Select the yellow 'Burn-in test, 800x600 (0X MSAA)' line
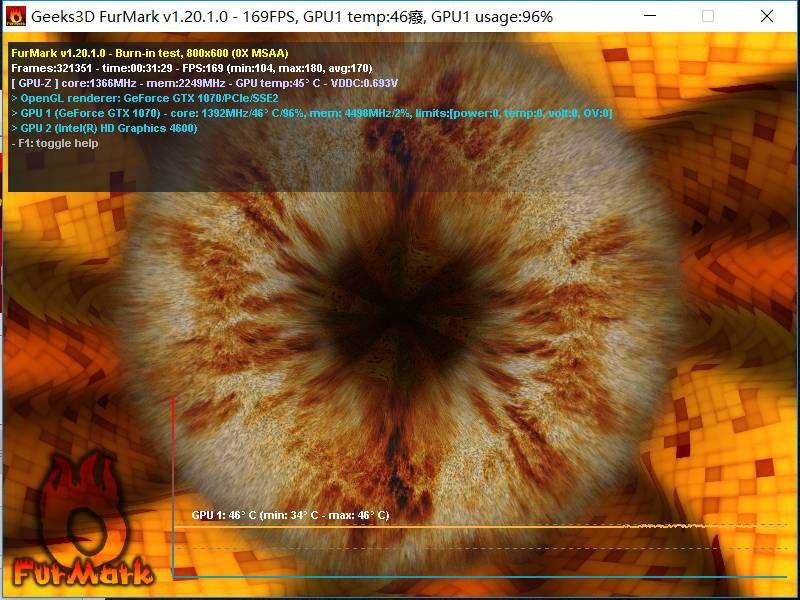Image resolution: width=800 pixels, height=600 pixels. (150, 53)
